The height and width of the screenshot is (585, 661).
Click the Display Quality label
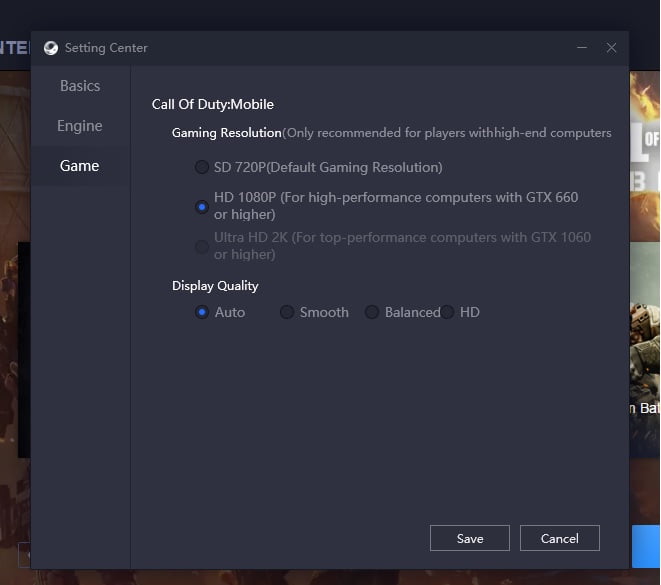pos(215,286)
